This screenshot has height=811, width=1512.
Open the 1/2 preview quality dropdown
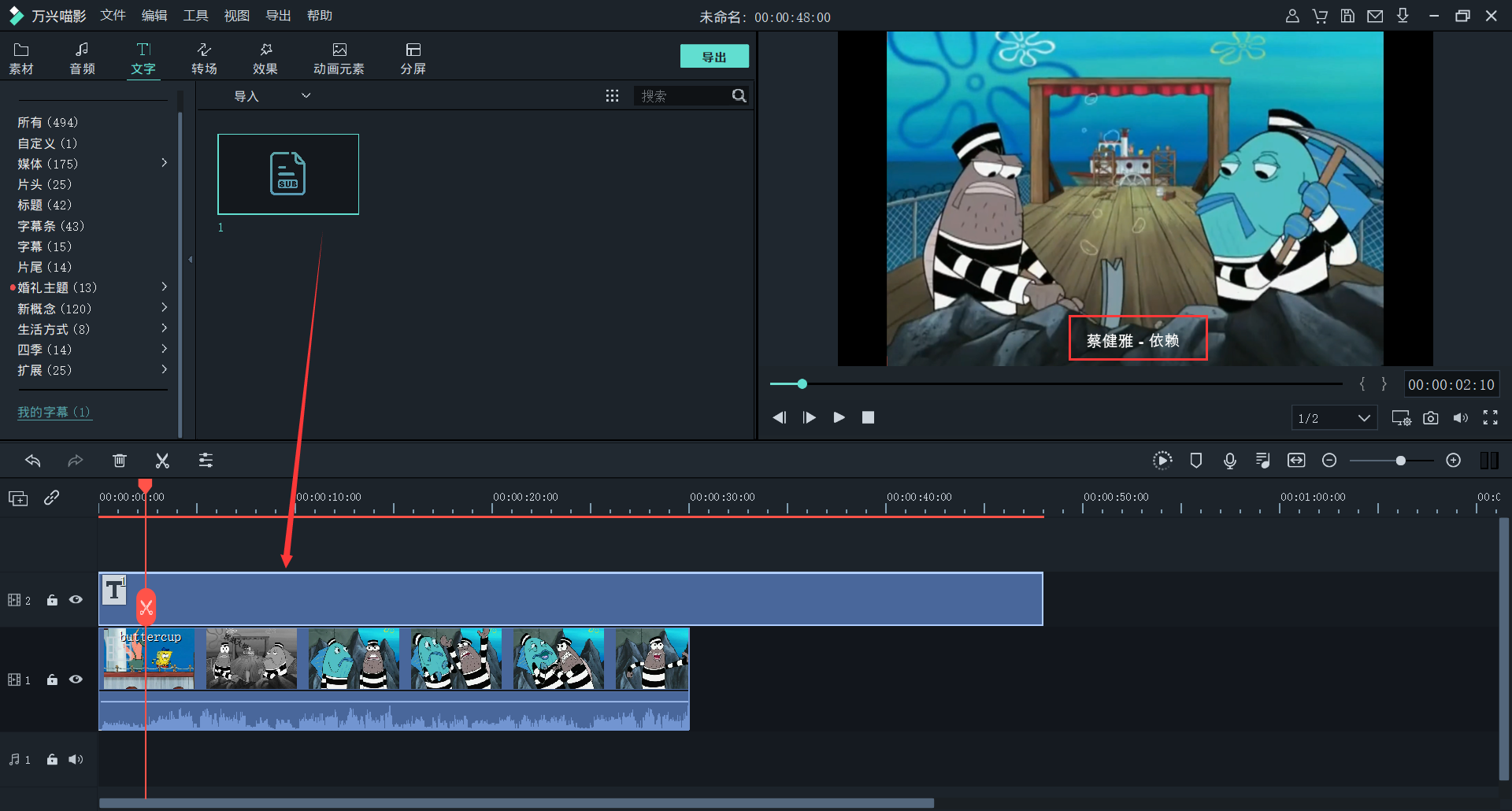(x=1334, y=418)
